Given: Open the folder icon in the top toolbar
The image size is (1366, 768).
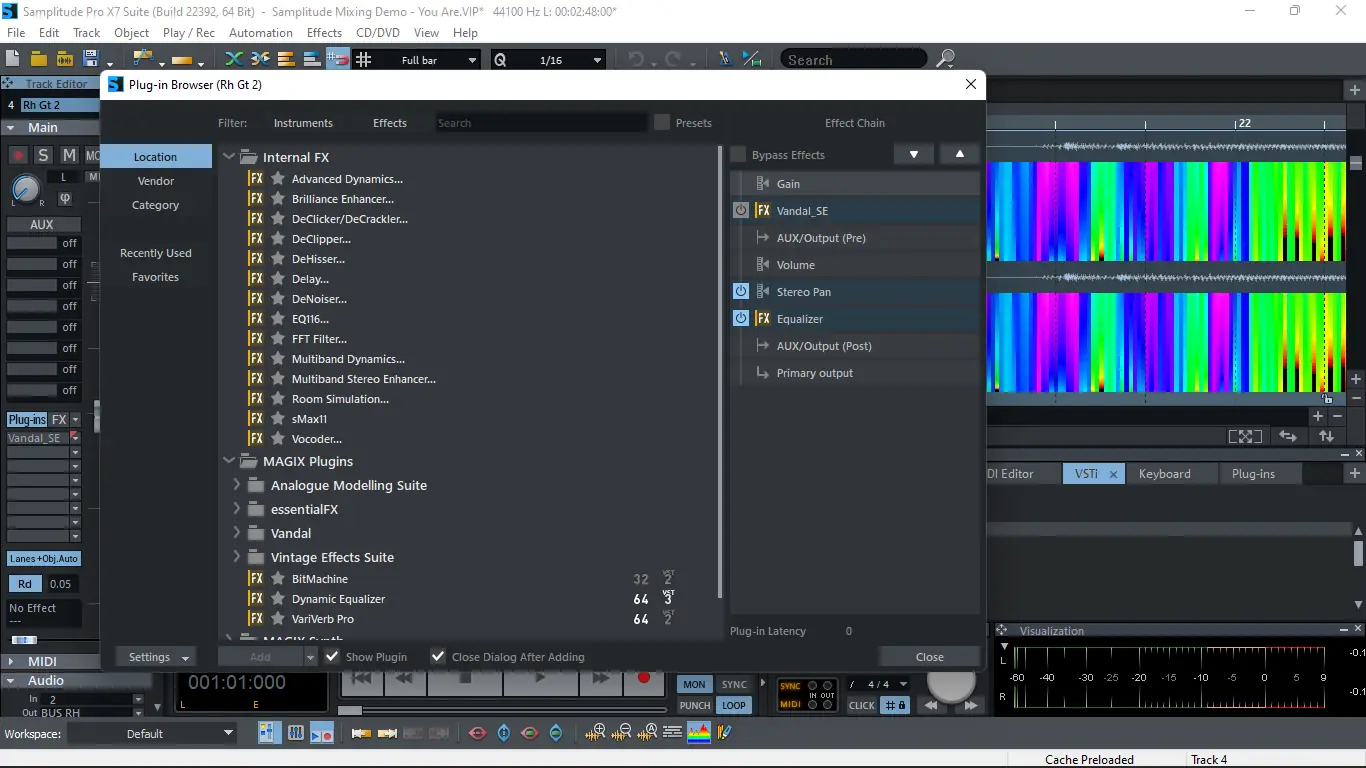Looking at the screenshot, I should pos(39,59).
